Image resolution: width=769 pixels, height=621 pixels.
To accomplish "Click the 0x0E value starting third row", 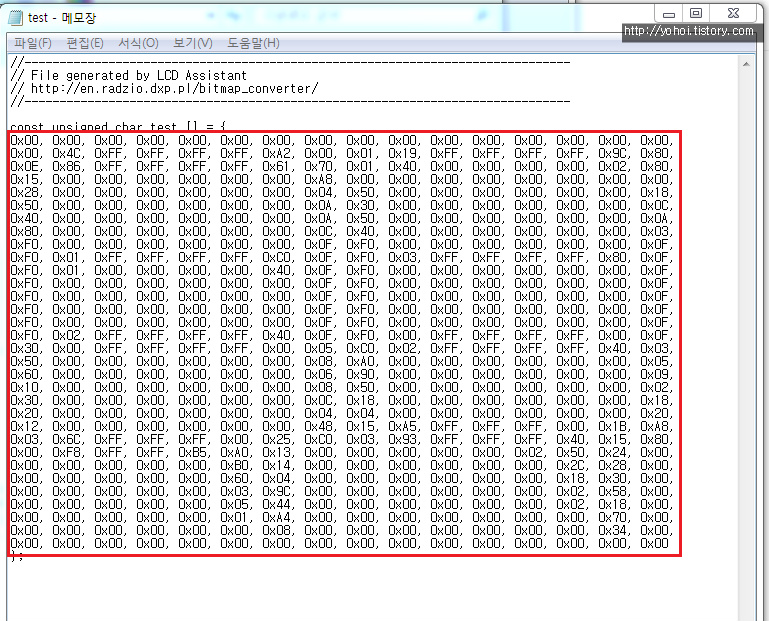I will (x=25, y=167).
